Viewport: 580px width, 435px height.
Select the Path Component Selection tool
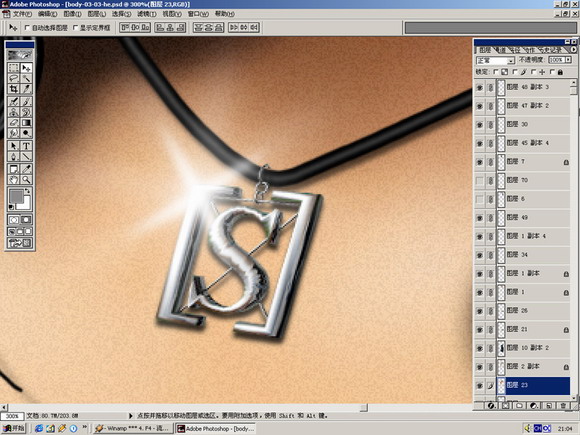14,146
